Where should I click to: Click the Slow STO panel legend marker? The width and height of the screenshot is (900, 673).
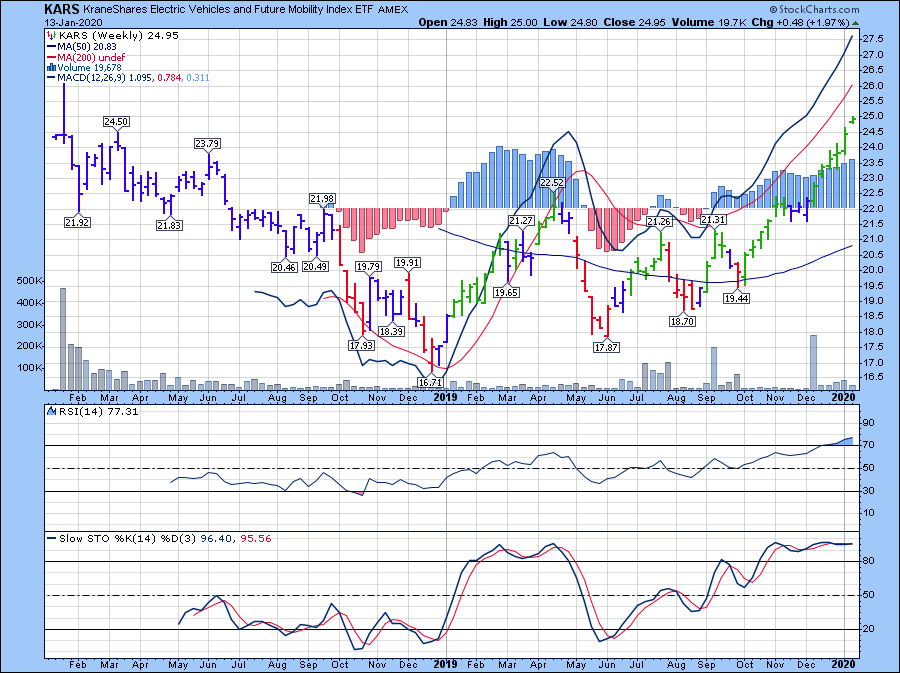pyautogui.click(x=50, y=538)
